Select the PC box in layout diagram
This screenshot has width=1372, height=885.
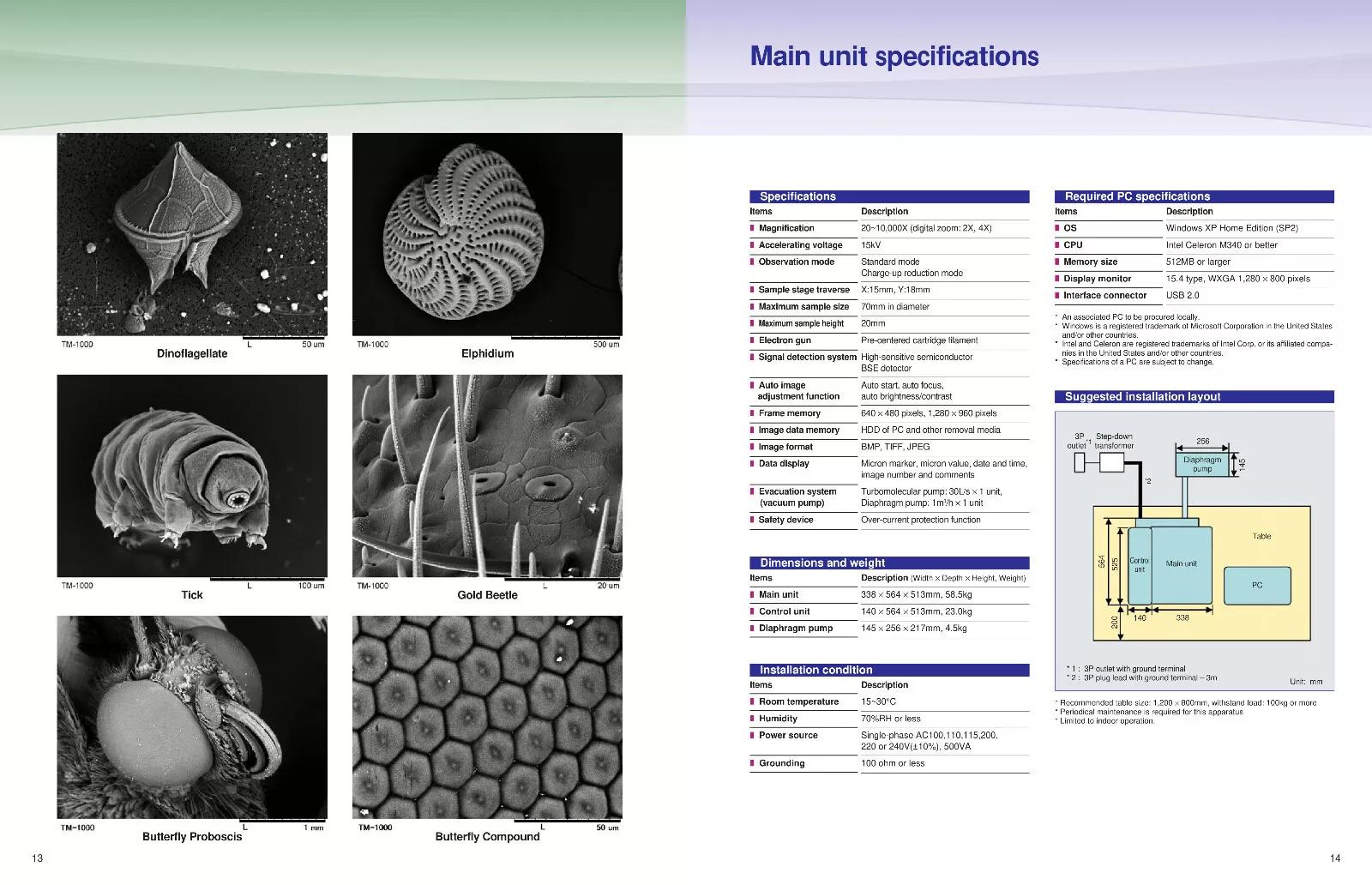[1256, 585]
